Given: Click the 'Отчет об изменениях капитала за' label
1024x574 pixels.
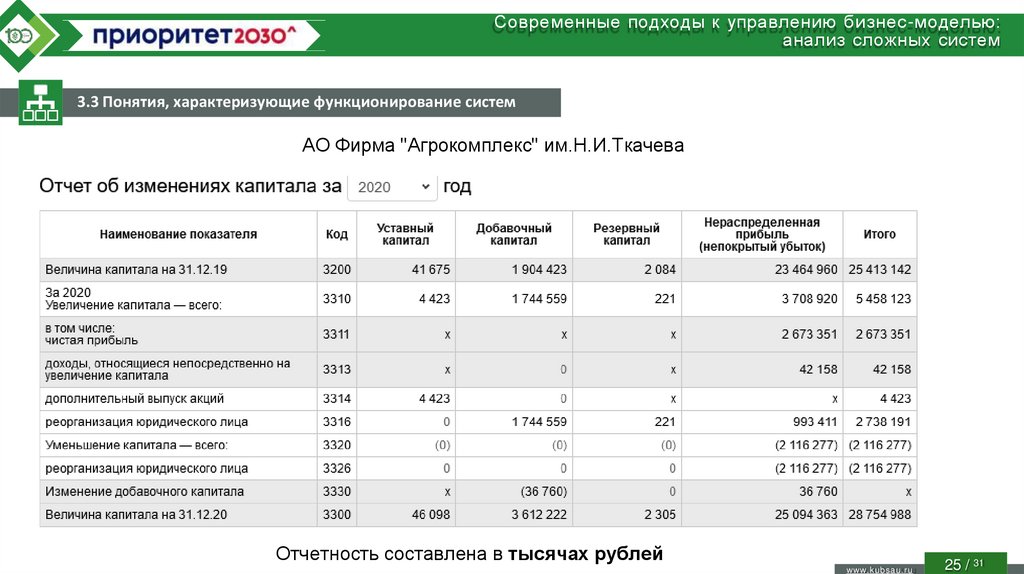Looking at the screenshot, I should pos(190,186).
